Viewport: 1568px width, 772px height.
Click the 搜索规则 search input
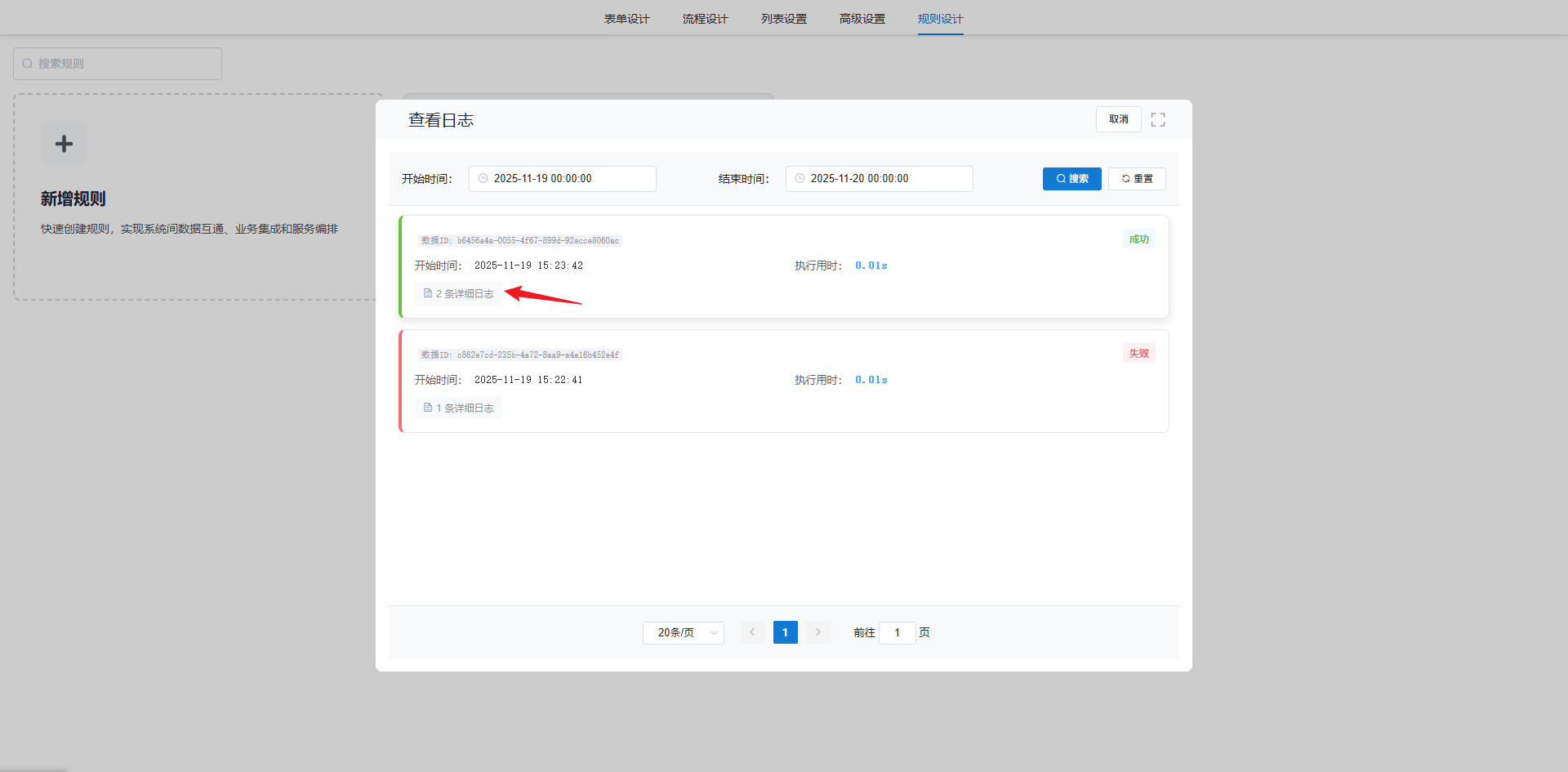click(118, 64)
